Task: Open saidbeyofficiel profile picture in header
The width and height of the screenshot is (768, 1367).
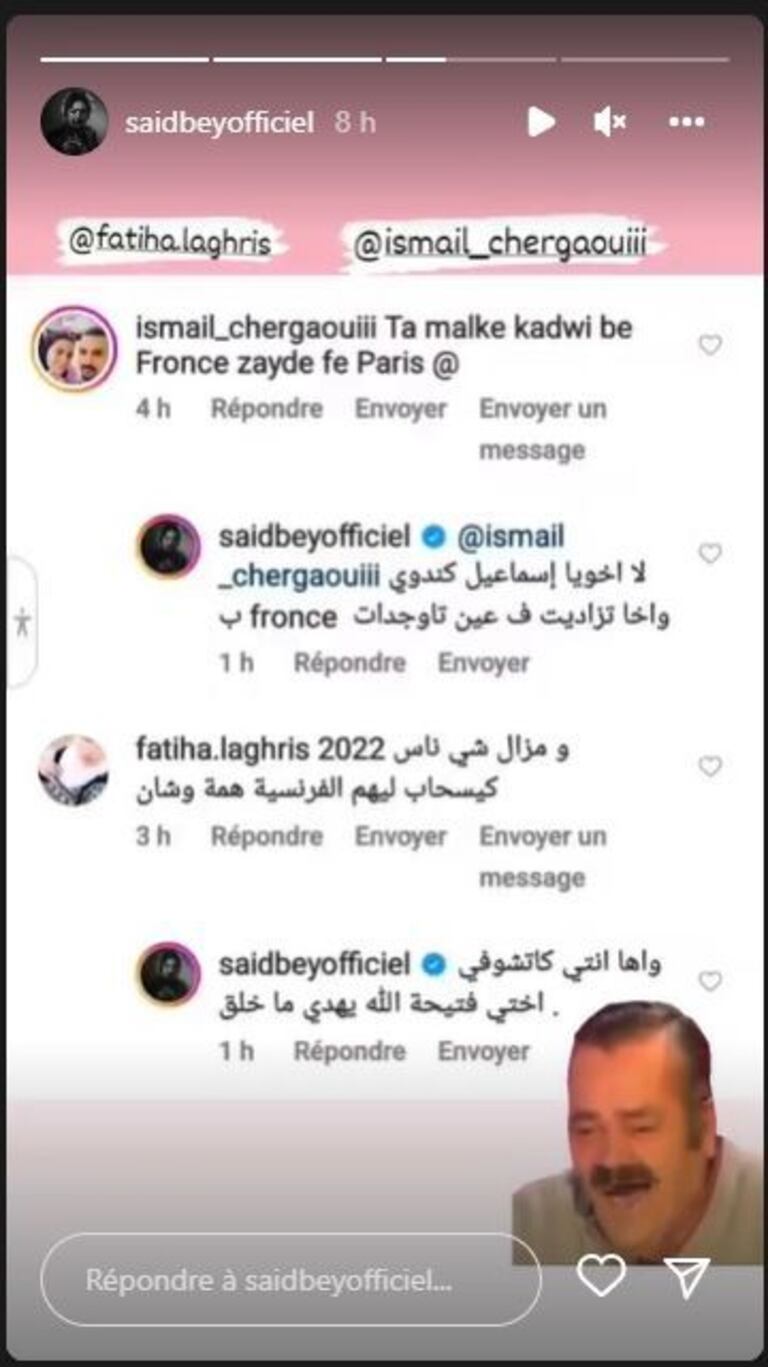Action: point(74,121)
